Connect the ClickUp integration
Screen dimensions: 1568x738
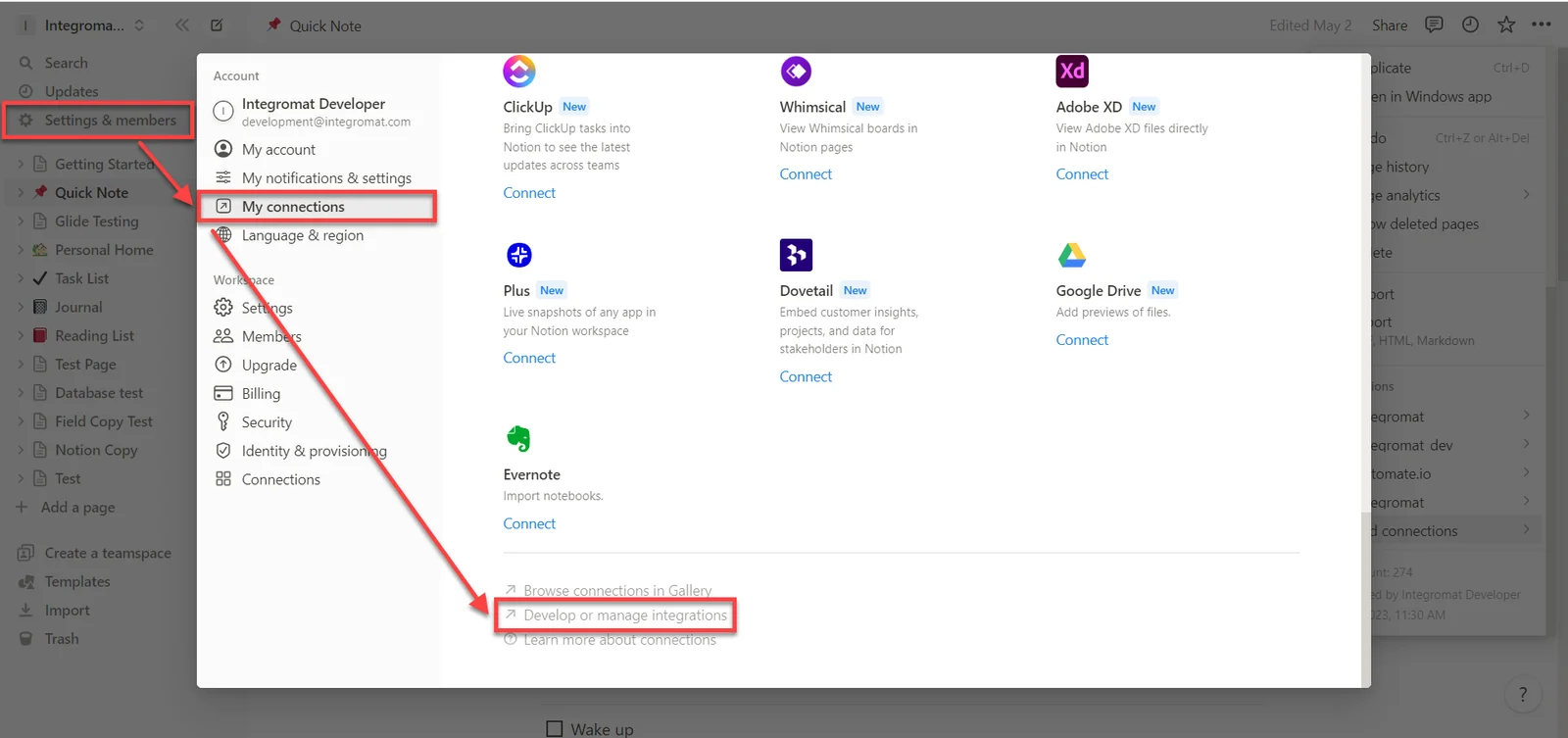(x=529, y=193)
